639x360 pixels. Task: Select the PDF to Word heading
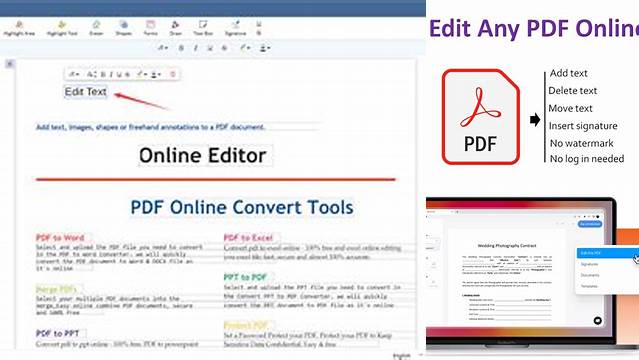(60, 238)
